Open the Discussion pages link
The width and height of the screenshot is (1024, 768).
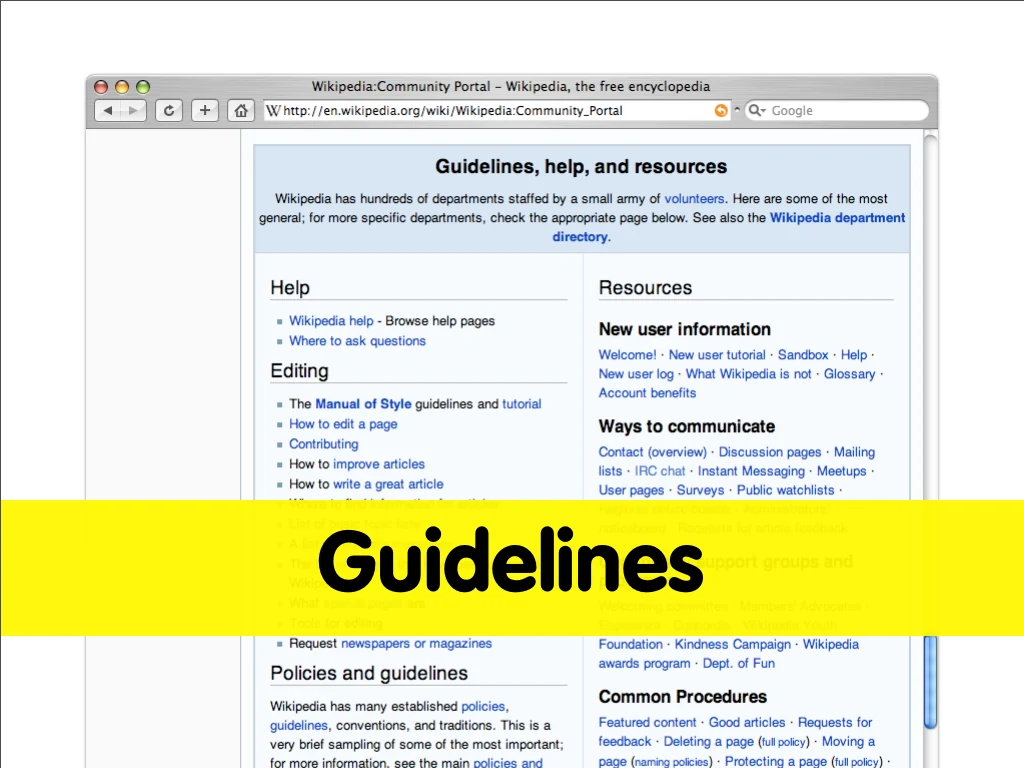[x=769, y=452]
